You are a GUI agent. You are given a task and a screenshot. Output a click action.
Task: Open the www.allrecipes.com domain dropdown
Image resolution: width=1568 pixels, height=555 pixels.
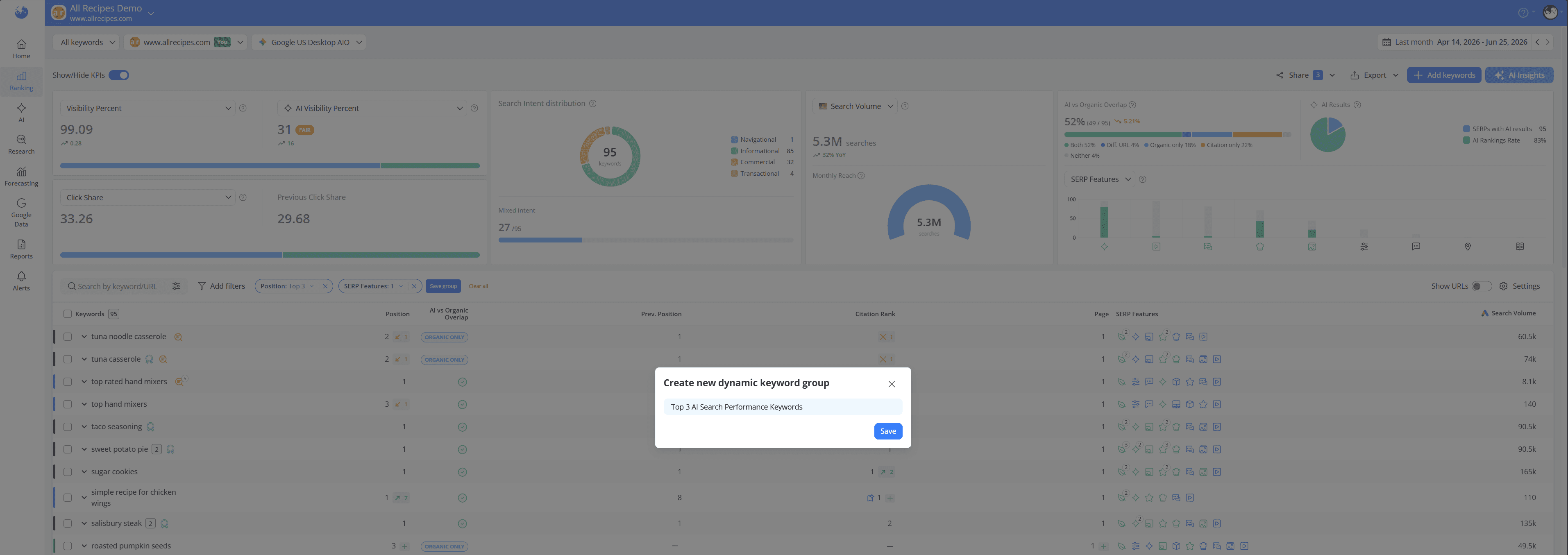pos(186,42)
